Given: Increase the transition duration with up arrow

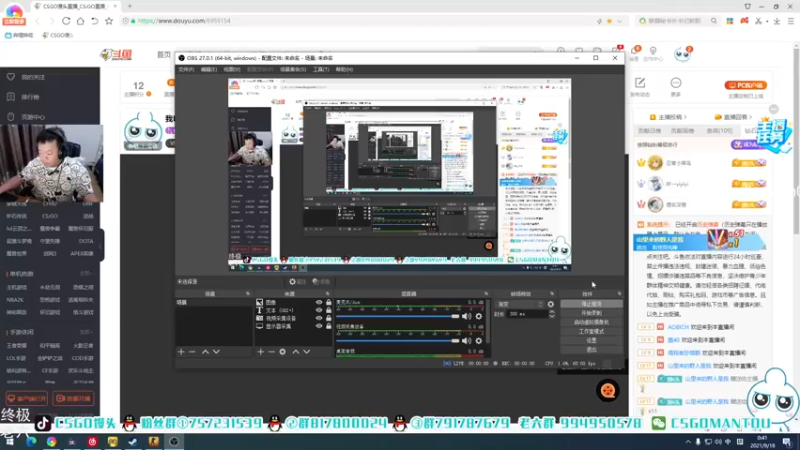Looking at the screenshot, I should tap(552, 312).
